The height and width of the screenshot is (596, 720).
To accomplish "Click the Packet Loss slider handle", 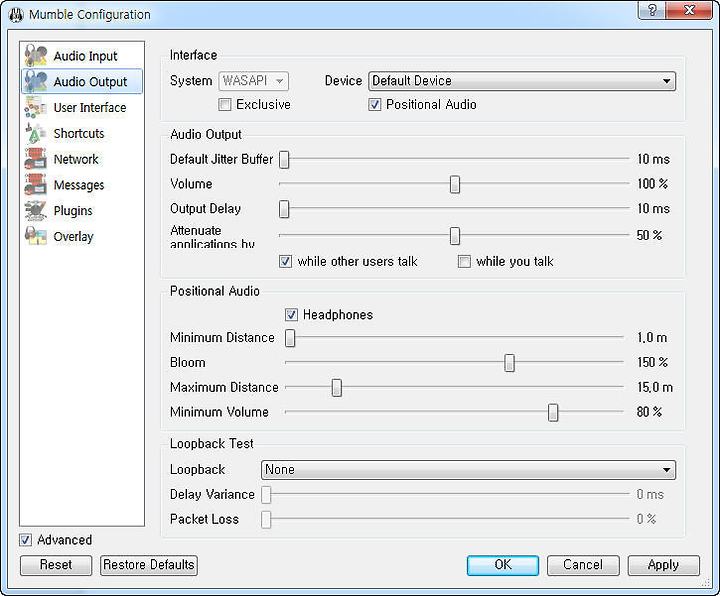I will tap(266, 520).
